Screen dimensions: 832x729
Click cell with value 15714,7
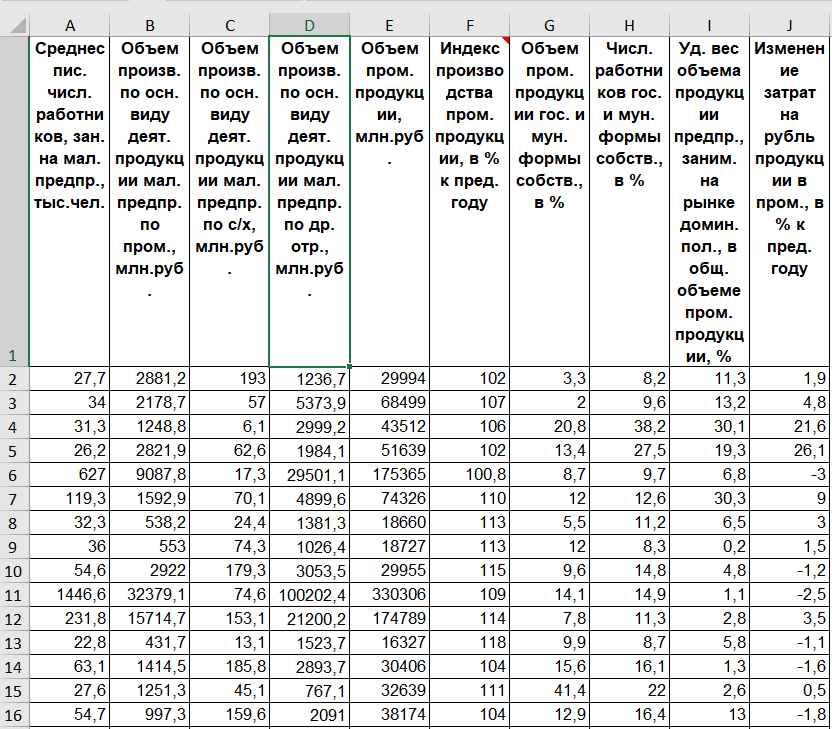[150, 619]
